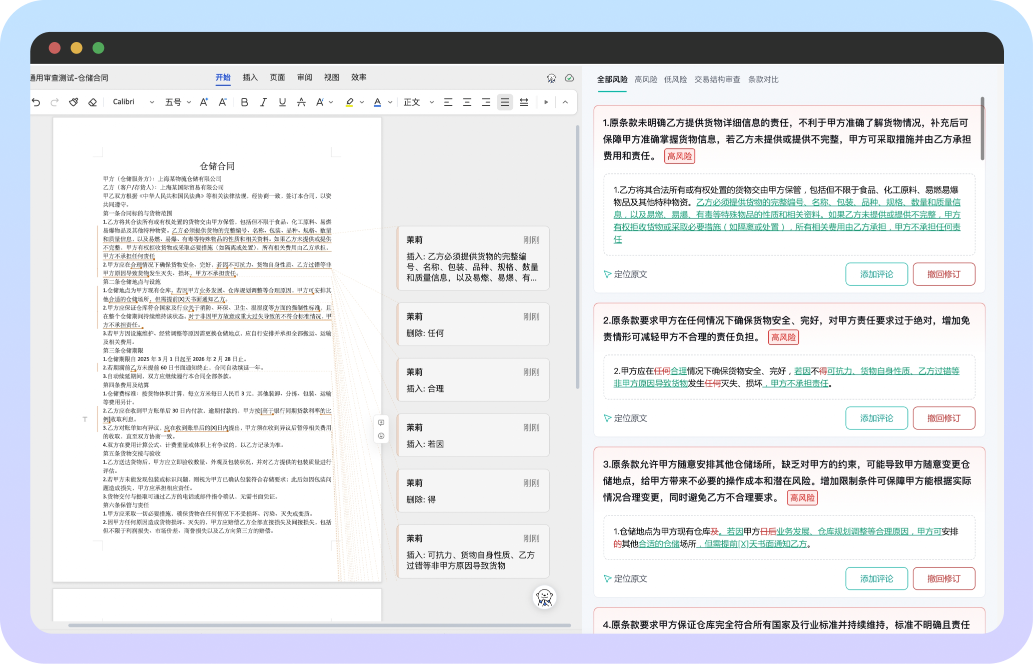Click the undo arrow in the toolbar
The height and width of the screenshot is (664, 1033).
coord(36,102)
